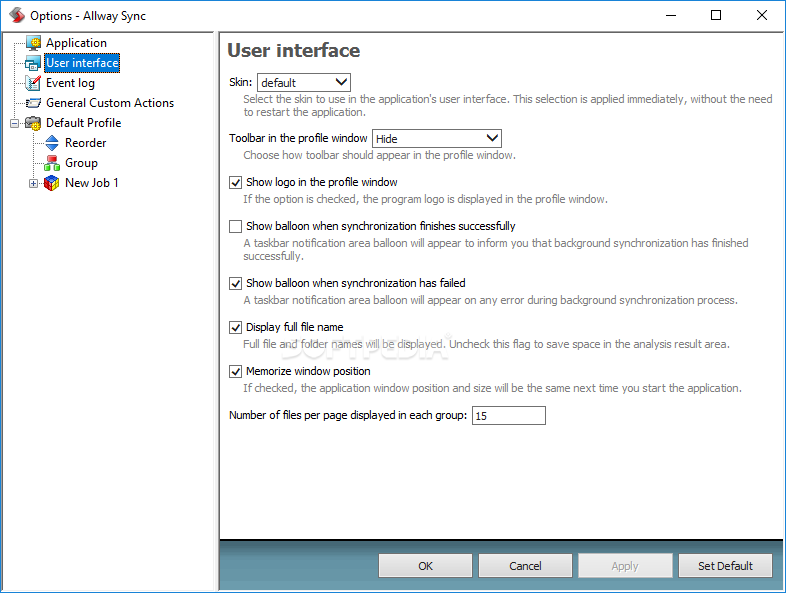Image resolution: width=786 pixels, height=593 pixels.
Task: Click the Default Profile briefcase icon
Action: click(33, 123)
